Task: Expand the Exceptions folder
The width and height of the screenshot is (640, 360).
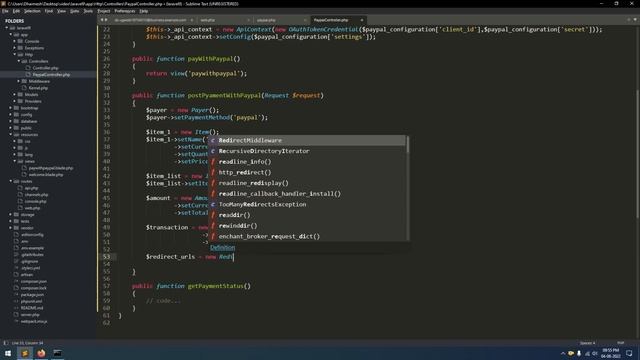Action: 15,48
